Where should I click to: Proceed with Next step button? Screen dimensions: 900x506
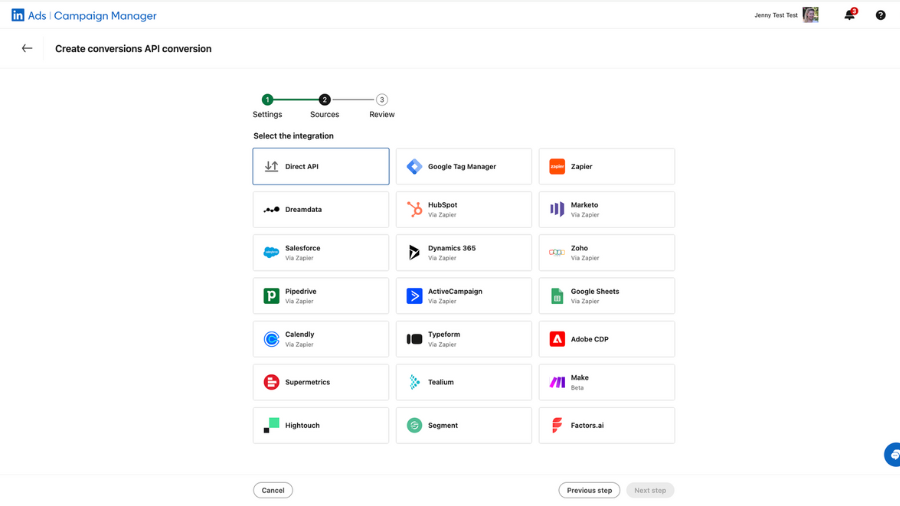[x=650, y=490]
